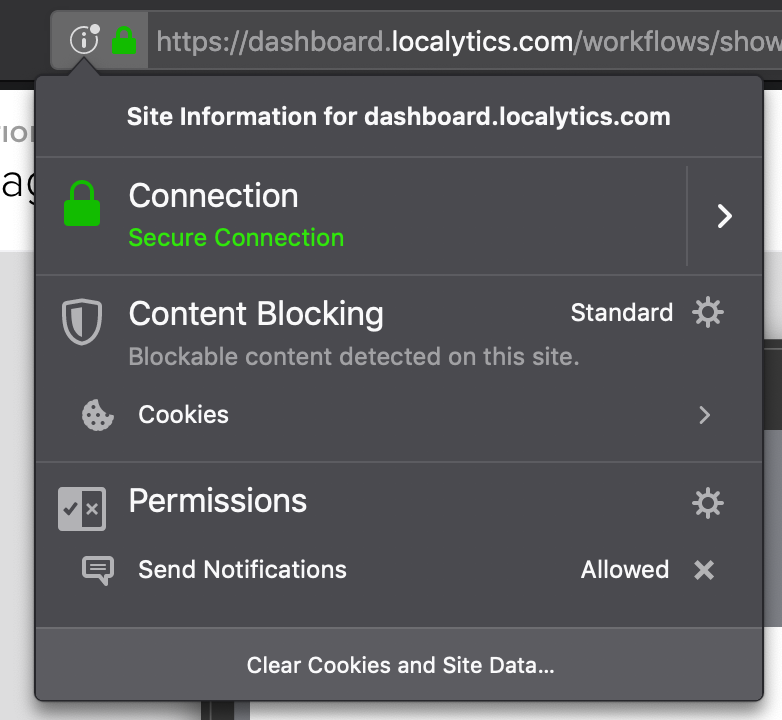Click the site information icon in address bar
Image resolution: width=782 pixels, height=720 pixels.
click(84, 40)
